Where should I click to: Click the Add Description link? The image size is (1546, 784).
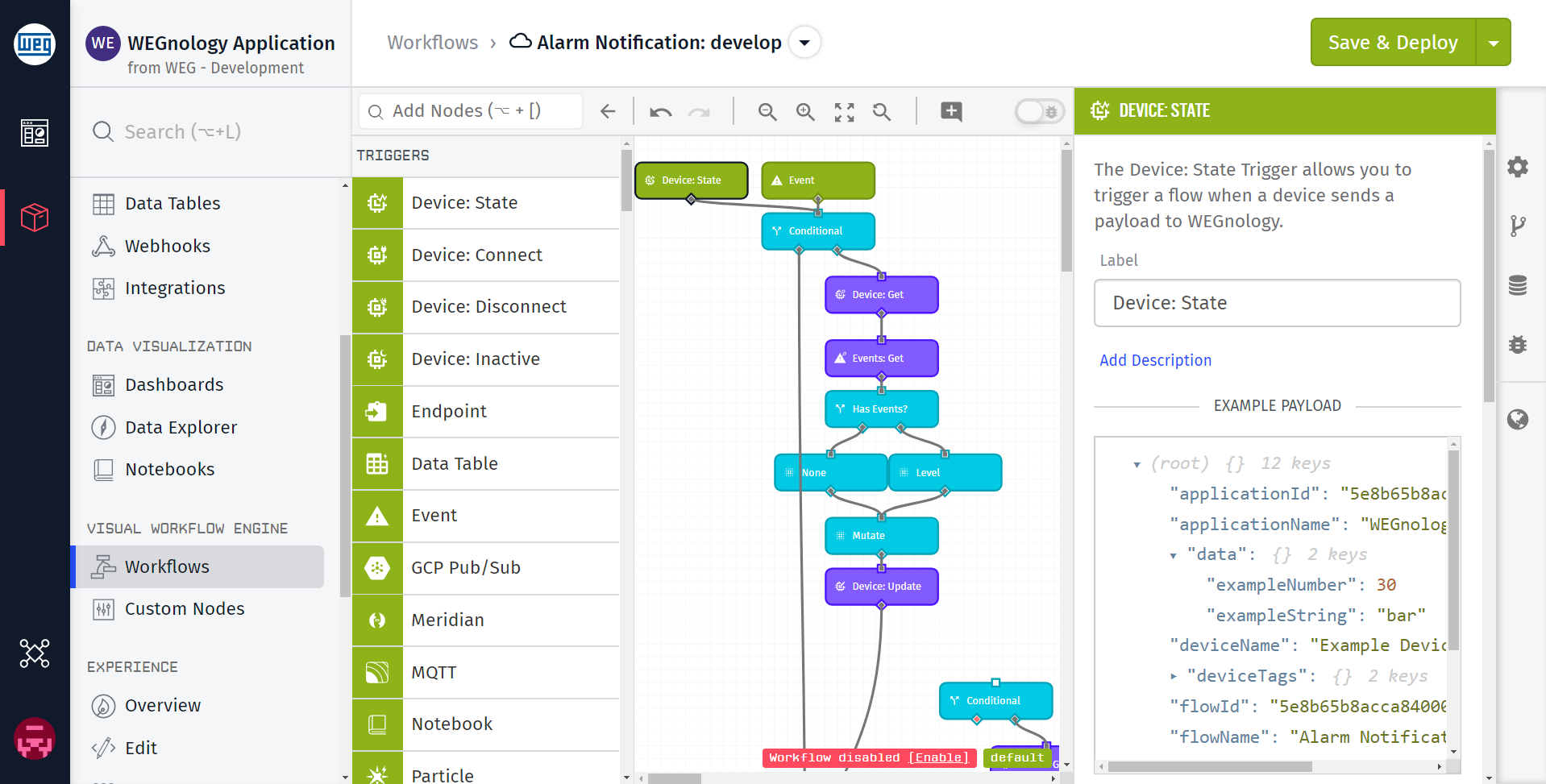tap(1155, 360)
